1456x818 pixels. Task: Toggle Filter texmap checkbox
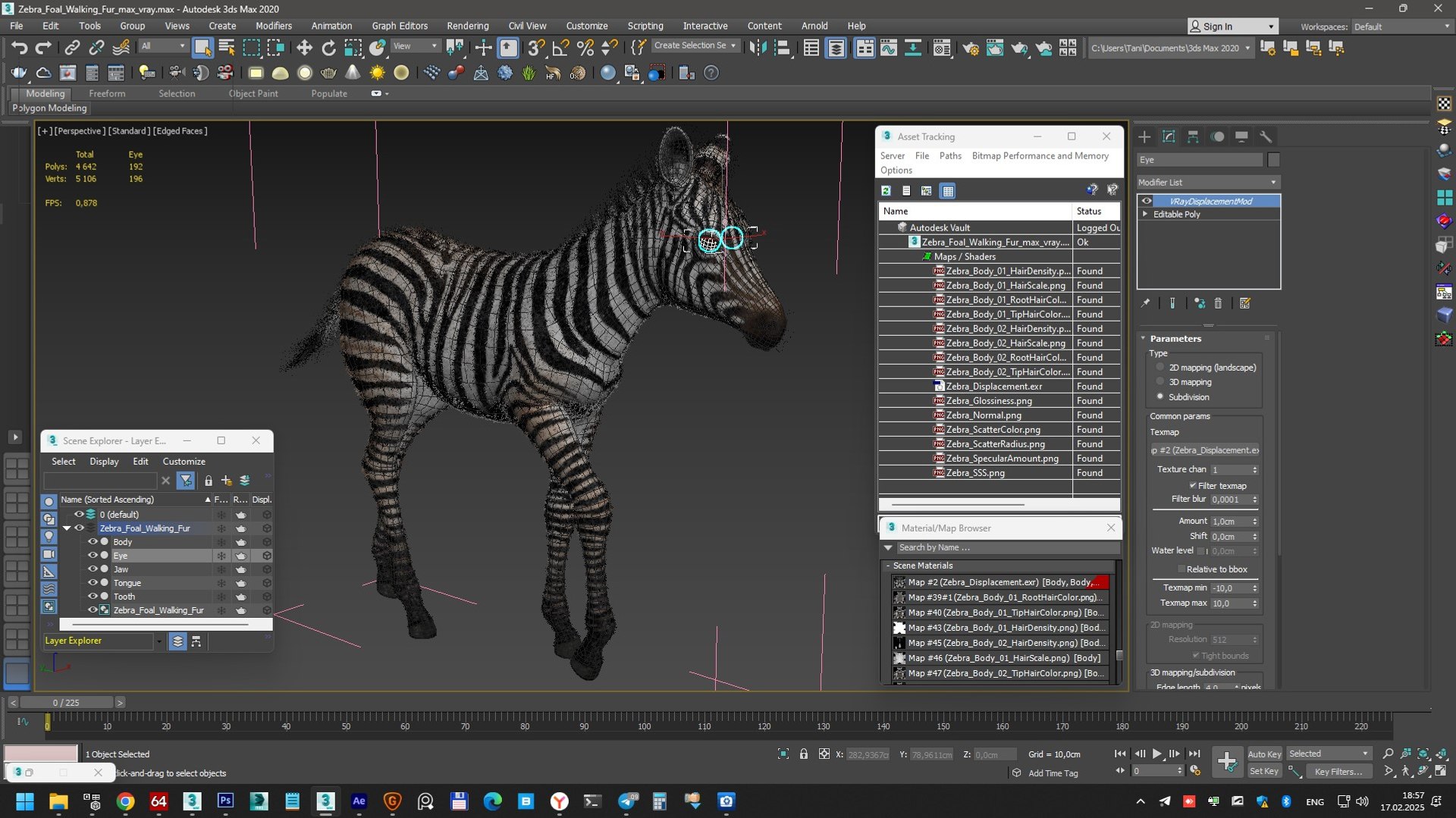point(1193,486)
